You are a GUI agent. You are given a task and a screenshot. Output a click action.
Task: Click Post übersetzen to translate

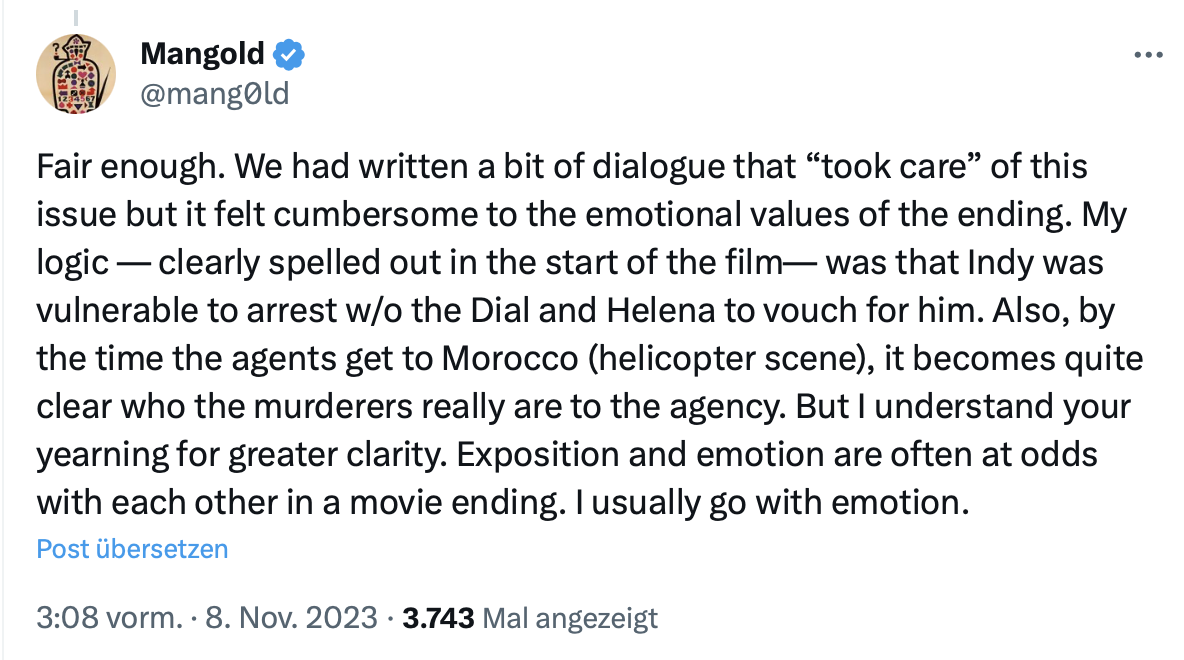[132, 549]
